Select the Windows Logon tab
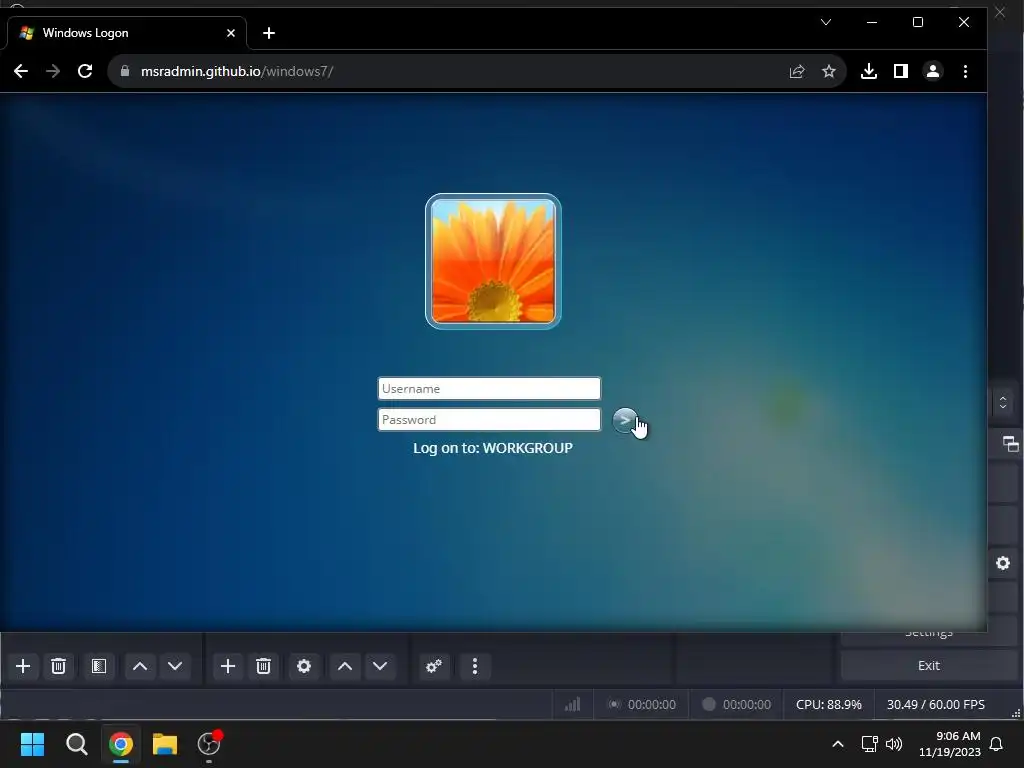 click(127, 33)
